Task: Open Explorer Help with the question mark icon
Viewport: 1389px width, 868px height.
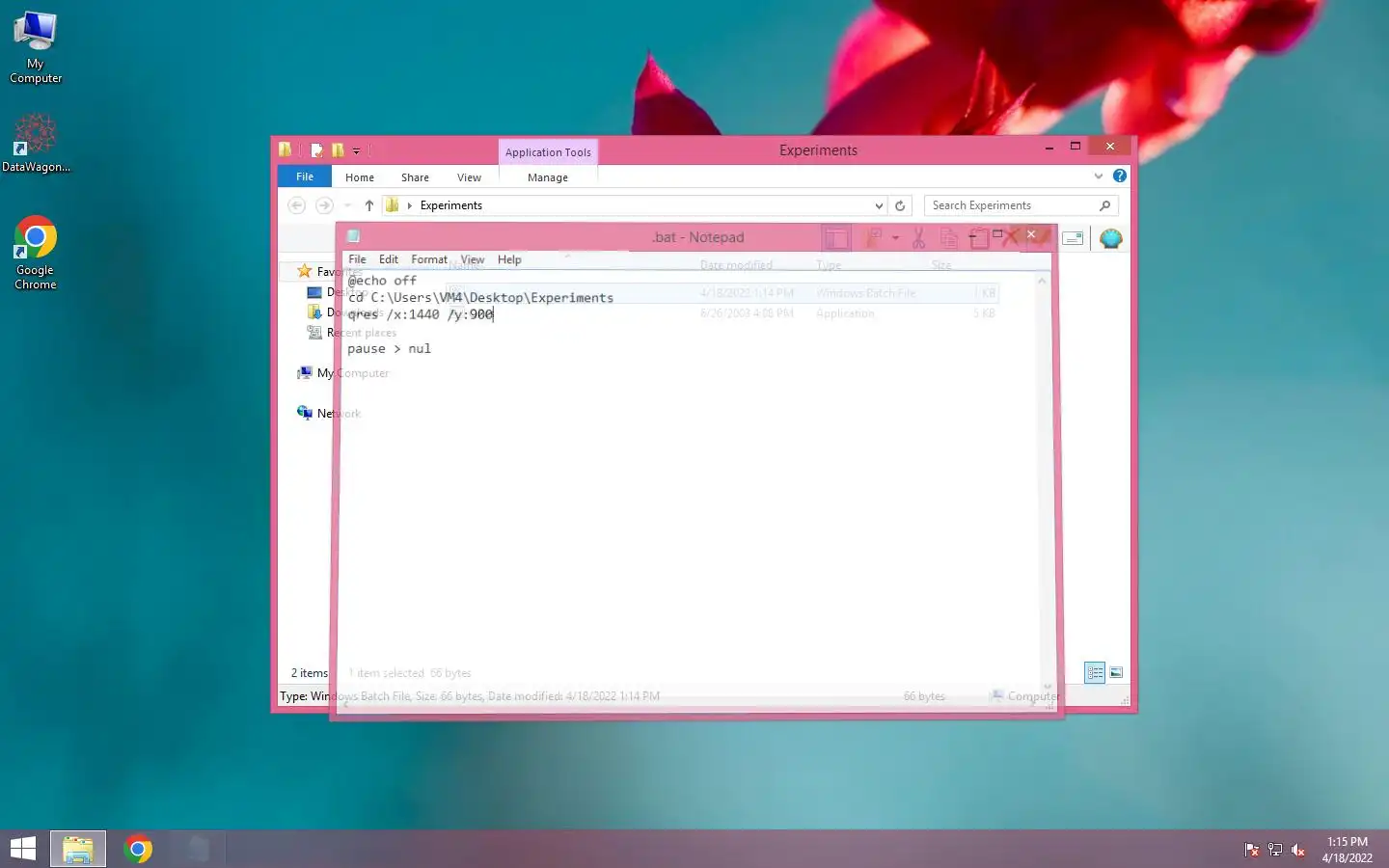Action: (1119, 176)
